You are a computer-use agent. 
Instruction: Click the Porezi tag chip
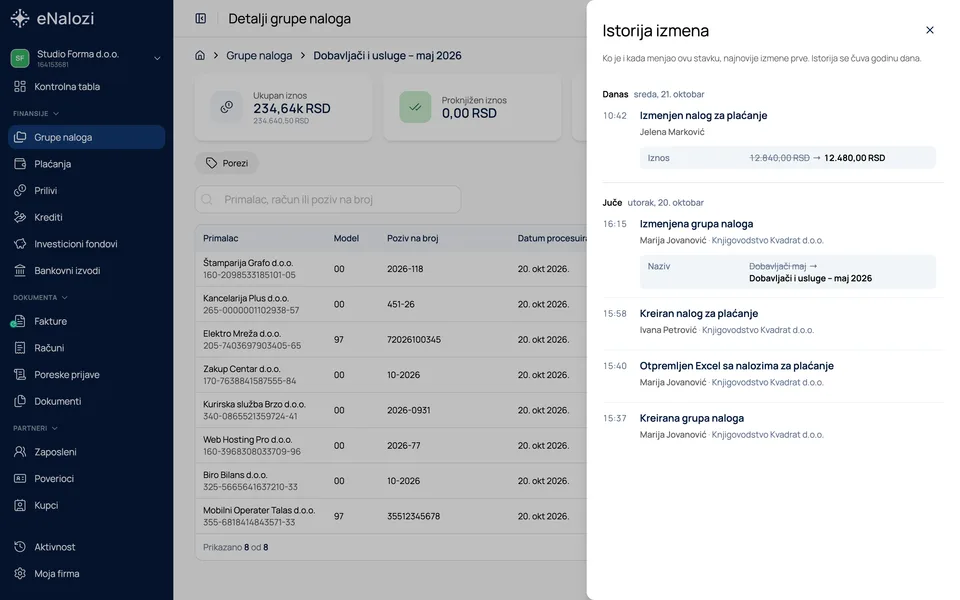click(x=227, y=163)
